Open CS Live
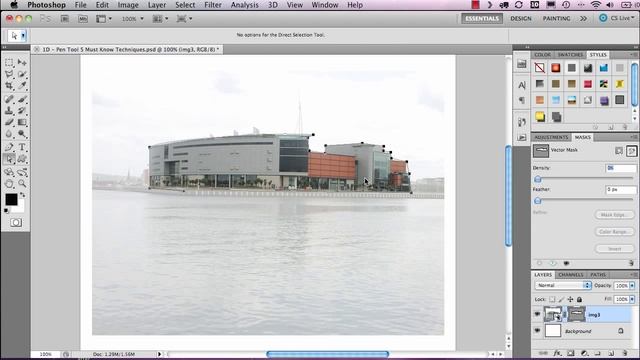This screenshot has height=360, width=640. click(x=616, y=18)
